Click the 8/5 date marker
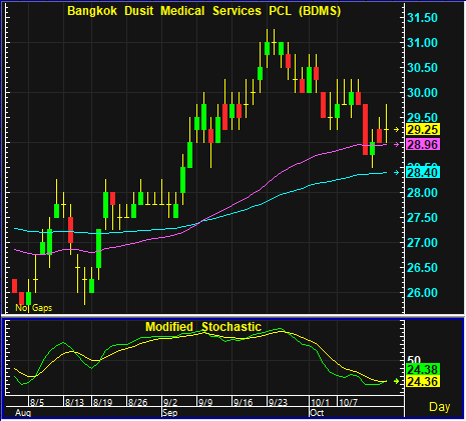This screenshot has width=466, height=421. point(37,402)
